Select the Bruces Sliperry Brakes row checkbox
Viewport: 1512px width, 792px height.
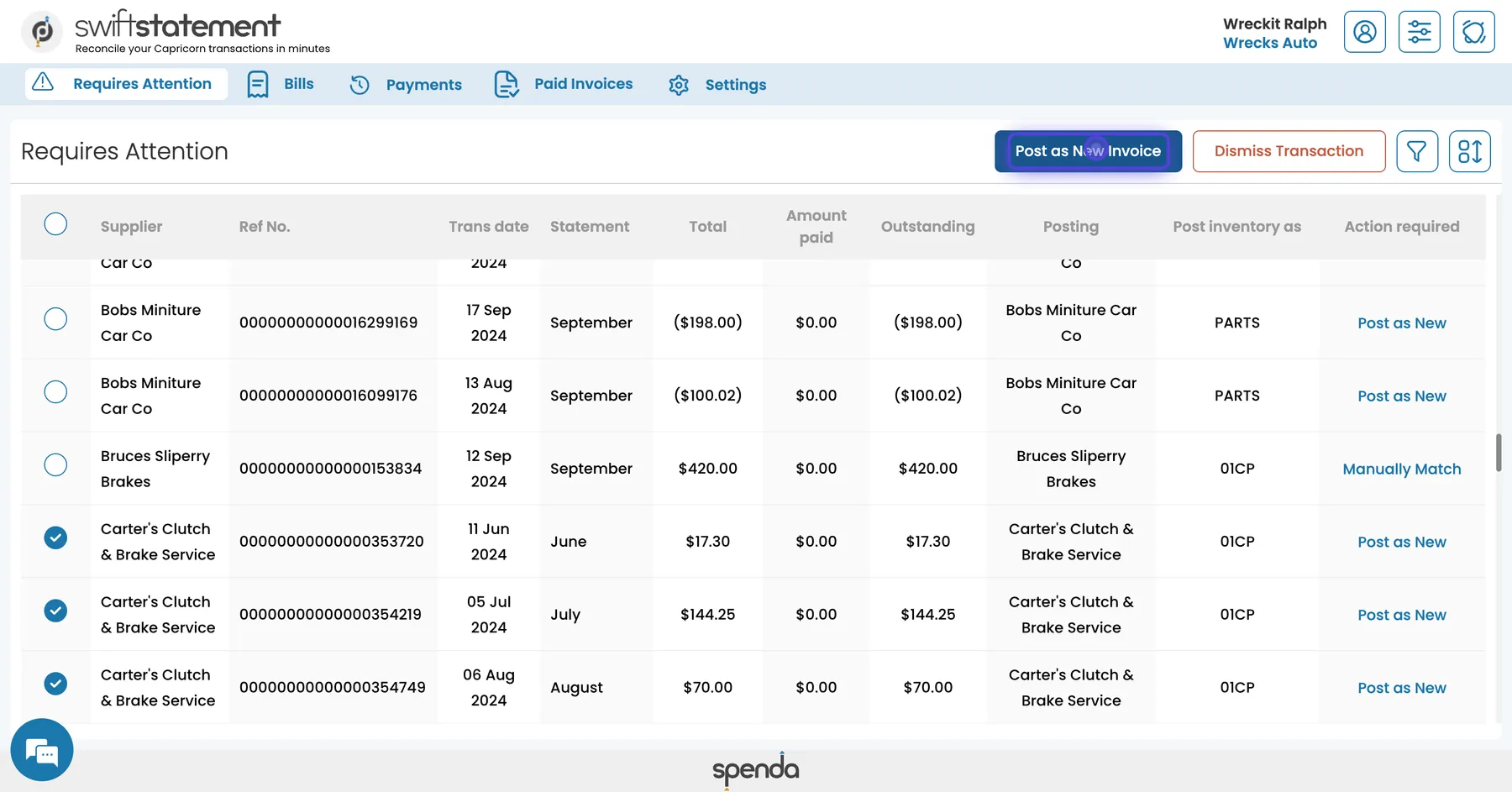(55, 465)
